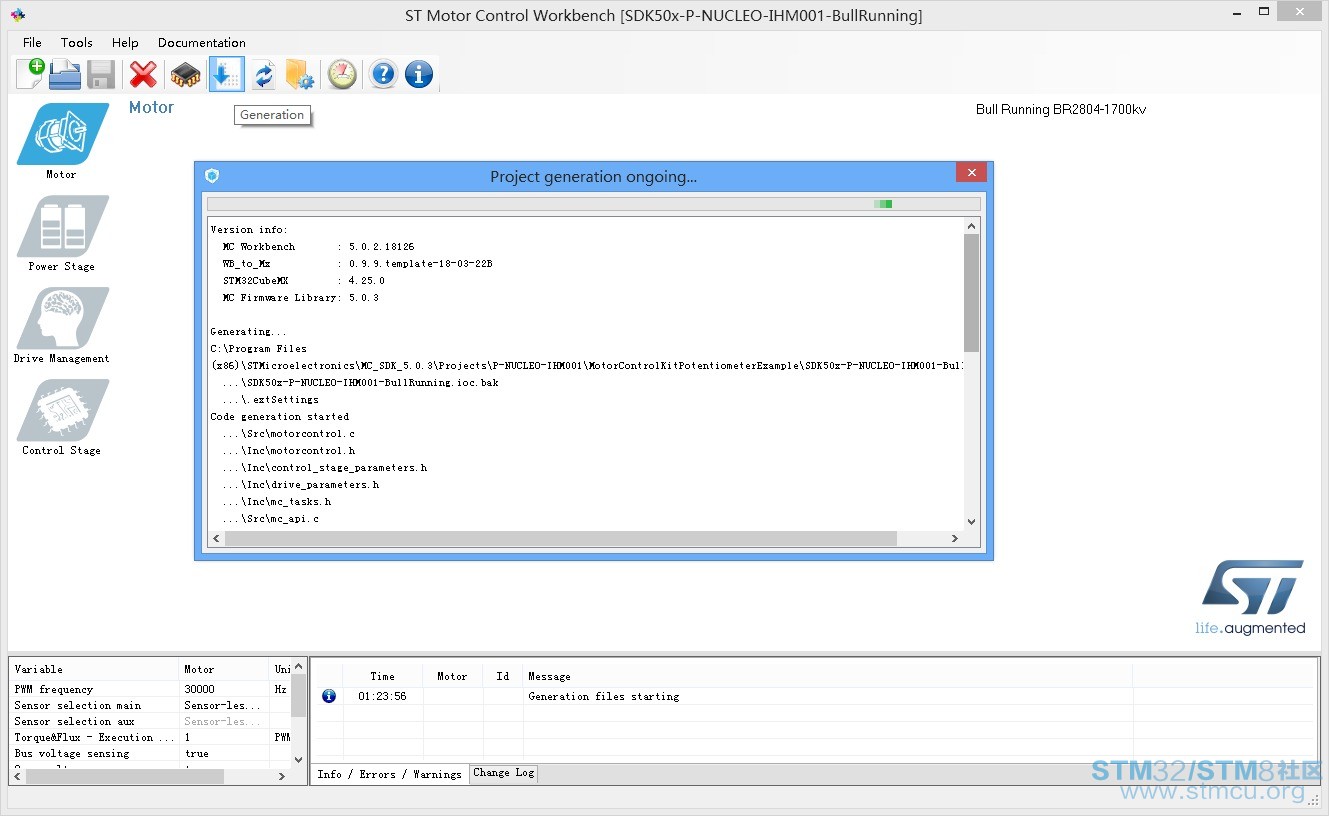This screenshot has width=1329, height=816.
Task: Click the Motor column header in variable table
Action: coord(225,669)
